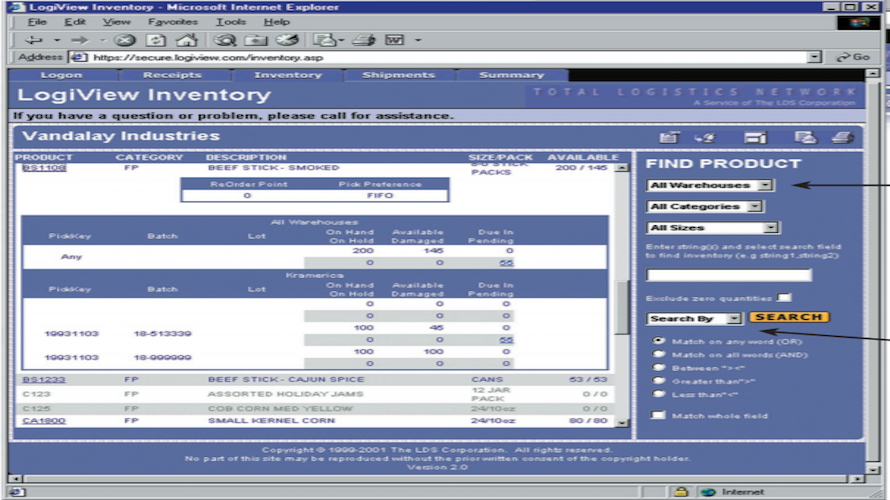The image size is (890, 500).
Task: Click the page icon beside the address URL
Action: coord(78,57)
